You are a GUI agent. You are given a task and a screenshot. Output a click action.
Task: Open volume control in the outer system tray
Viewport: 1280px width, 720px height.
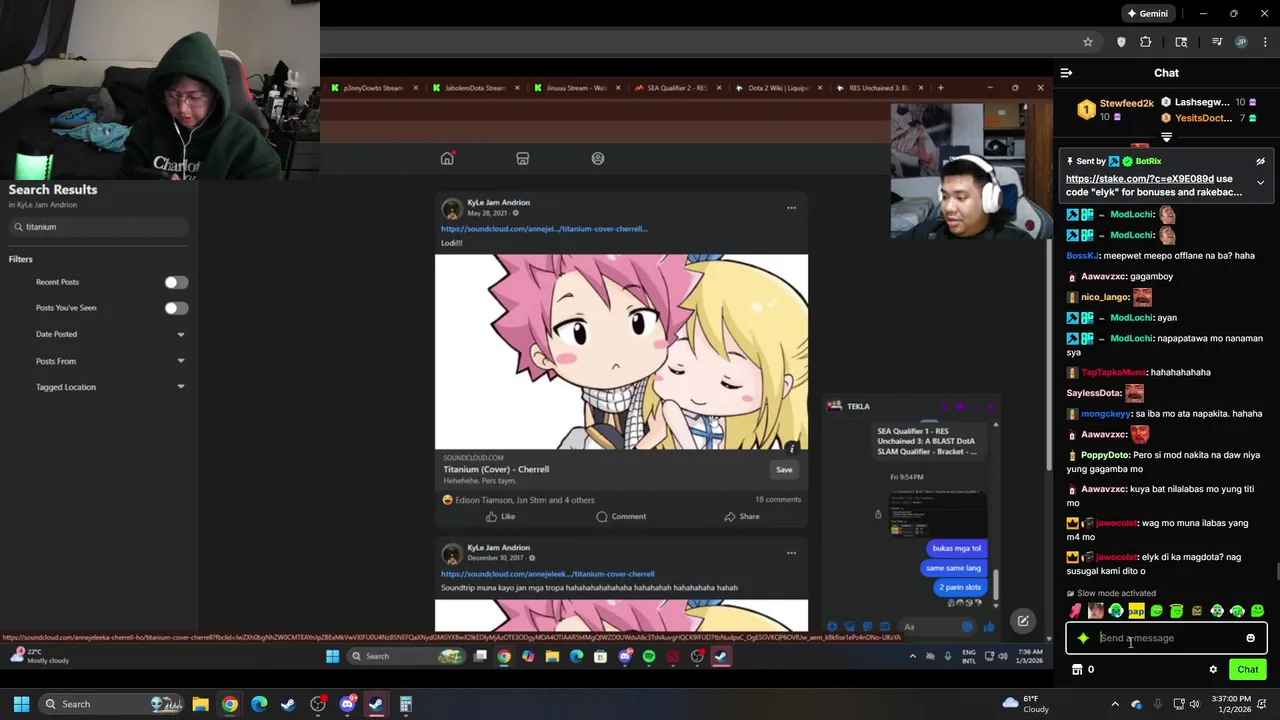1194,704
